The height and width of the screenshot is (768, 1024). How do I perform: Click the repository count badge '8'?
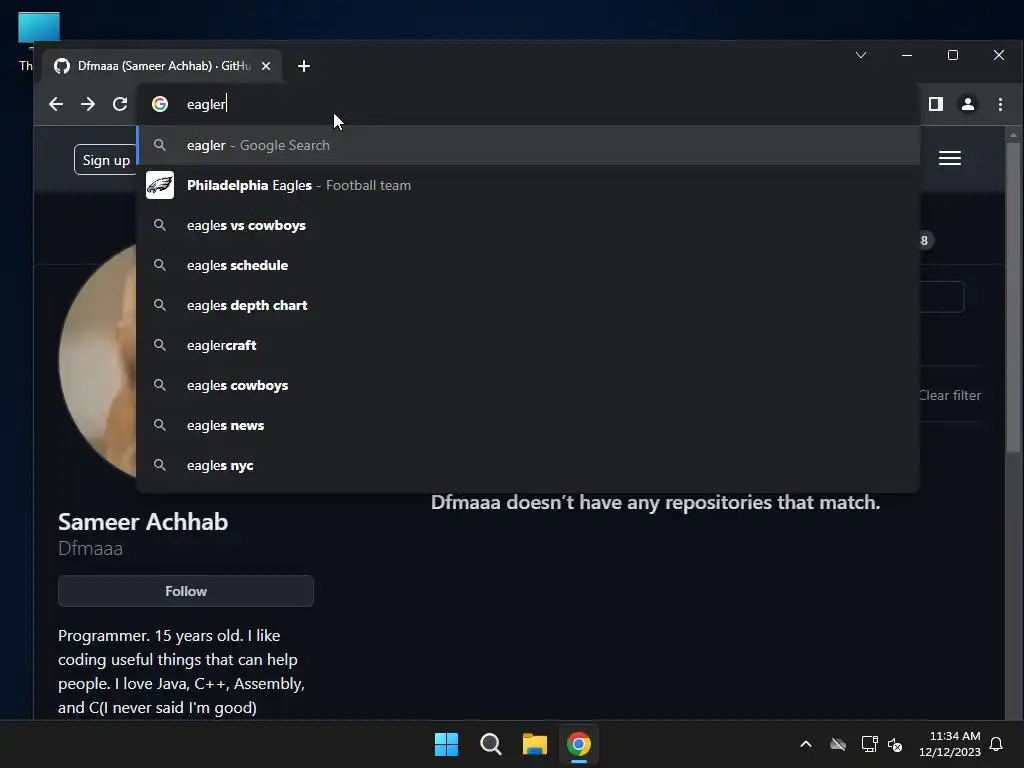pos(925,240)
